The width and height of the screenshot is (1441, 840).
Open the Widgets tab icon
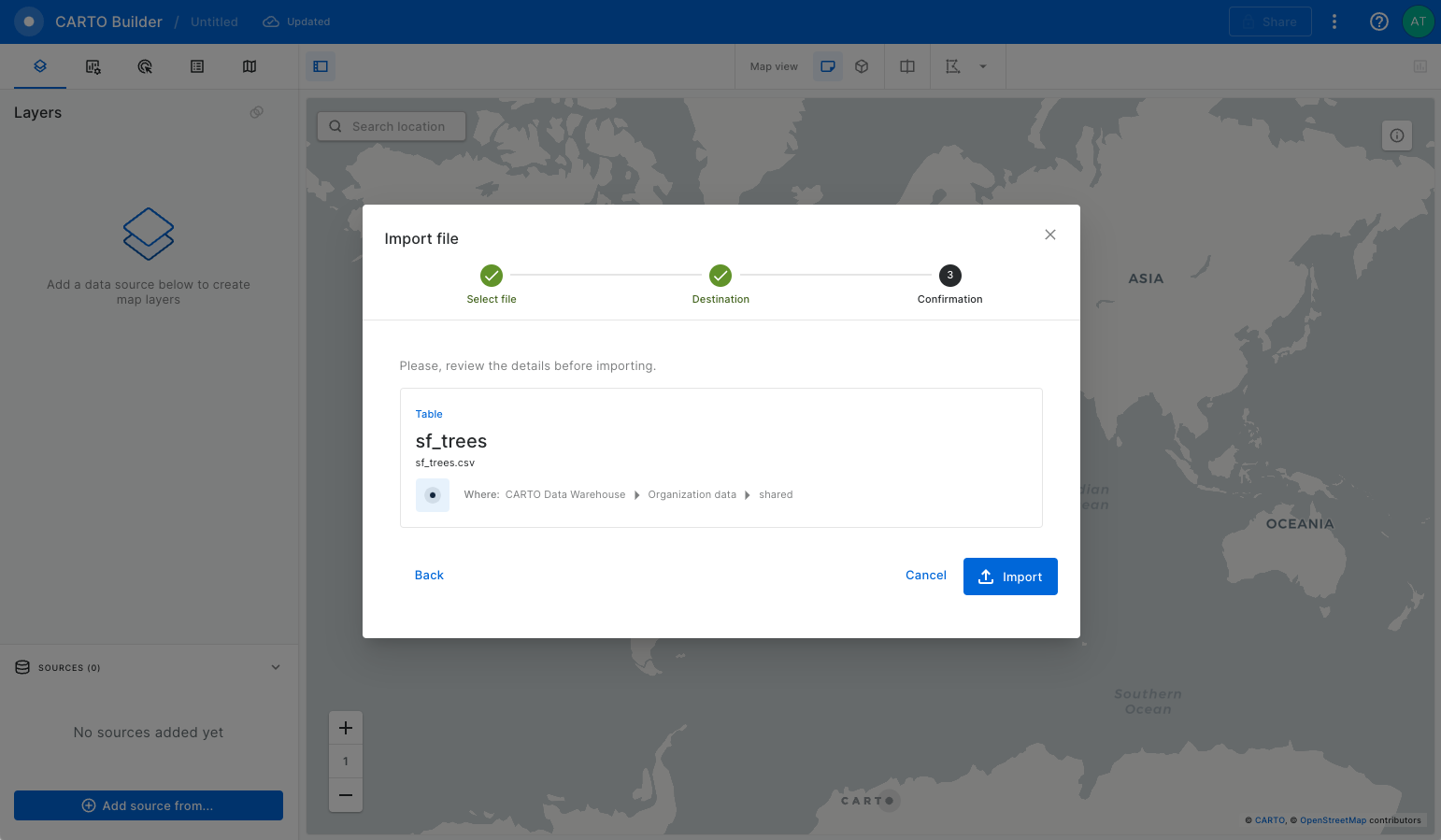point(93,66)
